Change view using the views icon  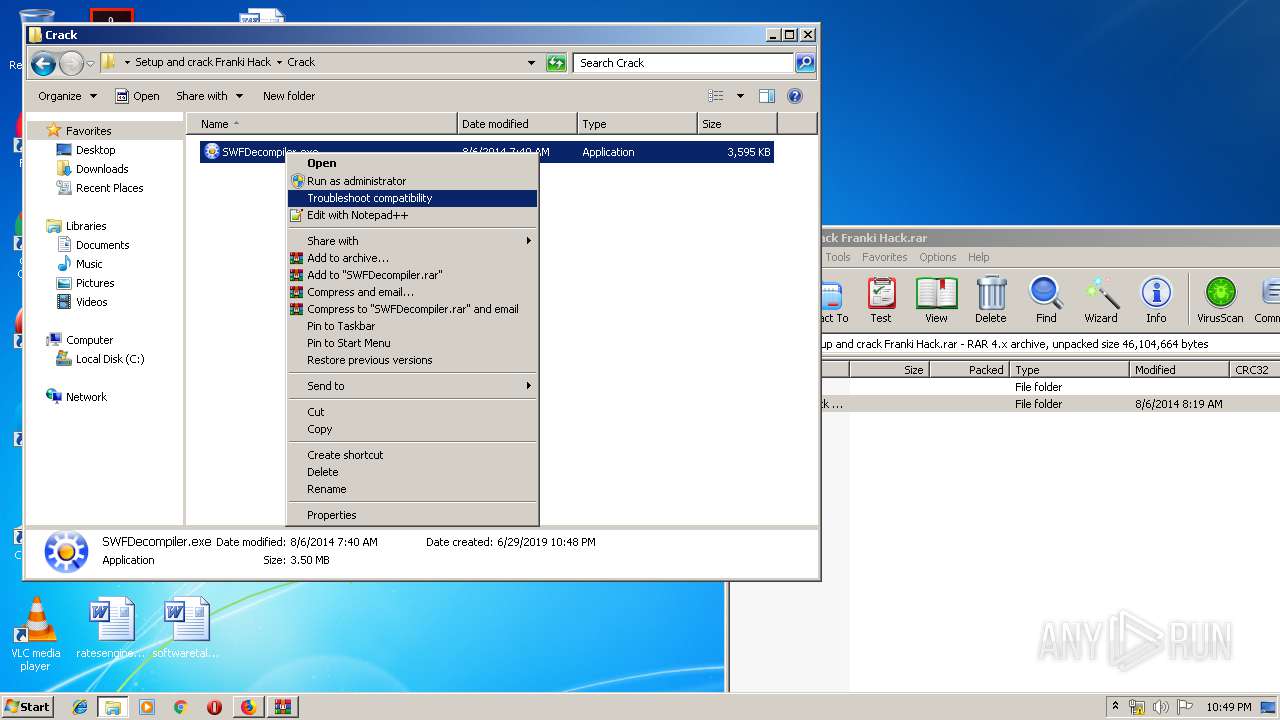point(716,96)
